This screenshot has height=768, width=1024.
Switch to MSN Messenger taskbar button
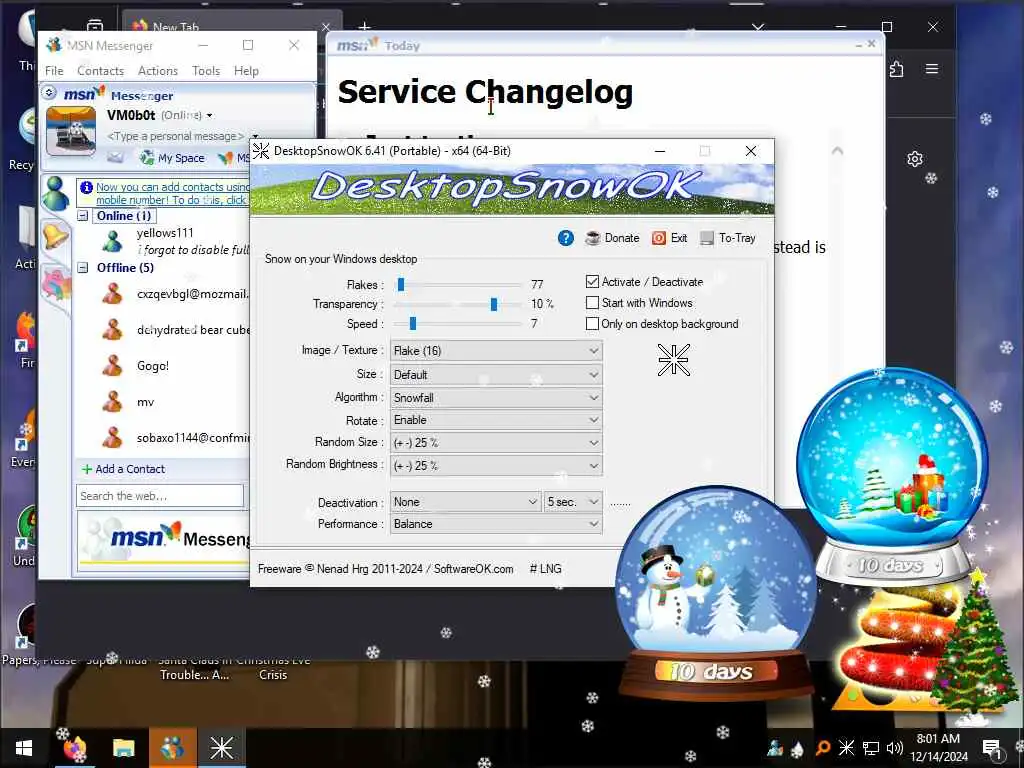[172, 748]
